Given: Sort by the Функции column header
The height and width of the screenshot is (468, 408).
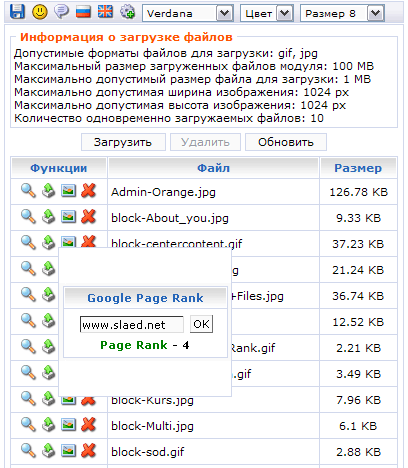Looking at the screenshot, I should pyautogui.click(x=59, y=168).
